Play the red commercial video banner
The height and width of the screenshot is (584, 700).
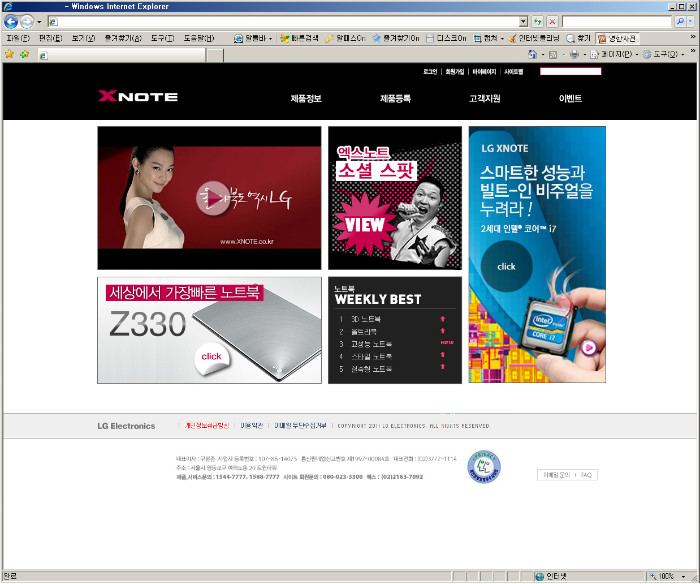(x=213, y=198)
